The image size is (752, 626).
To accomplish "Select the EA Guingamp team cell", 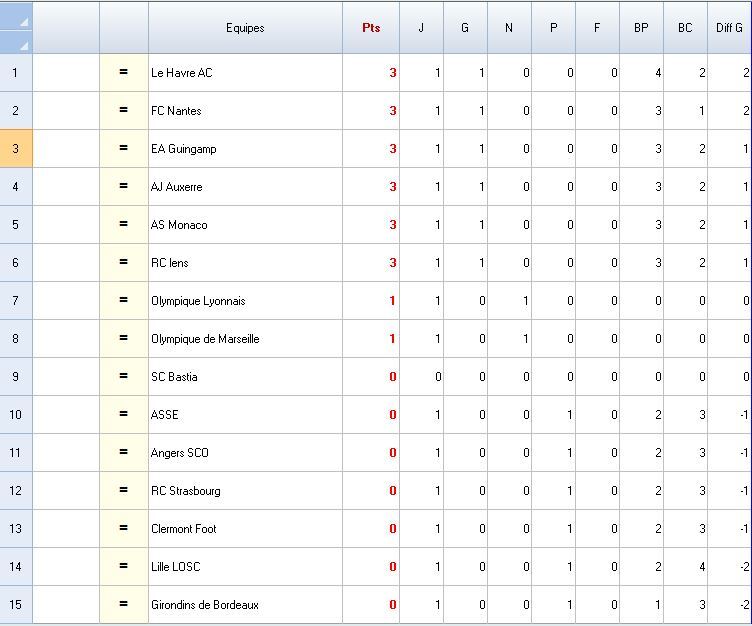I will 245,149.
